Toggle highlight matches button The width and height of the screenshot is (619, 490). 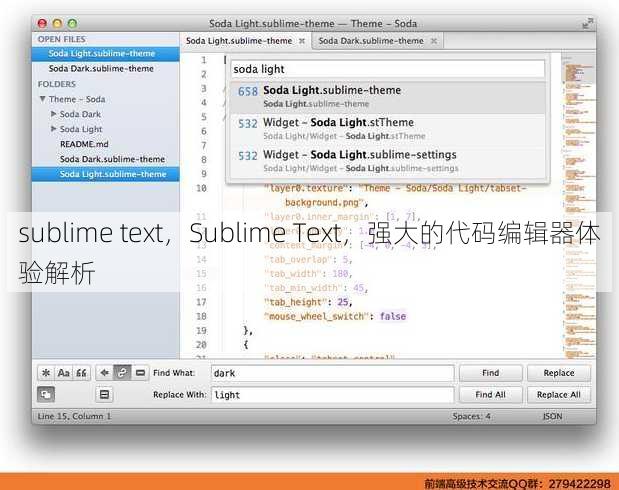click(105, 394)
